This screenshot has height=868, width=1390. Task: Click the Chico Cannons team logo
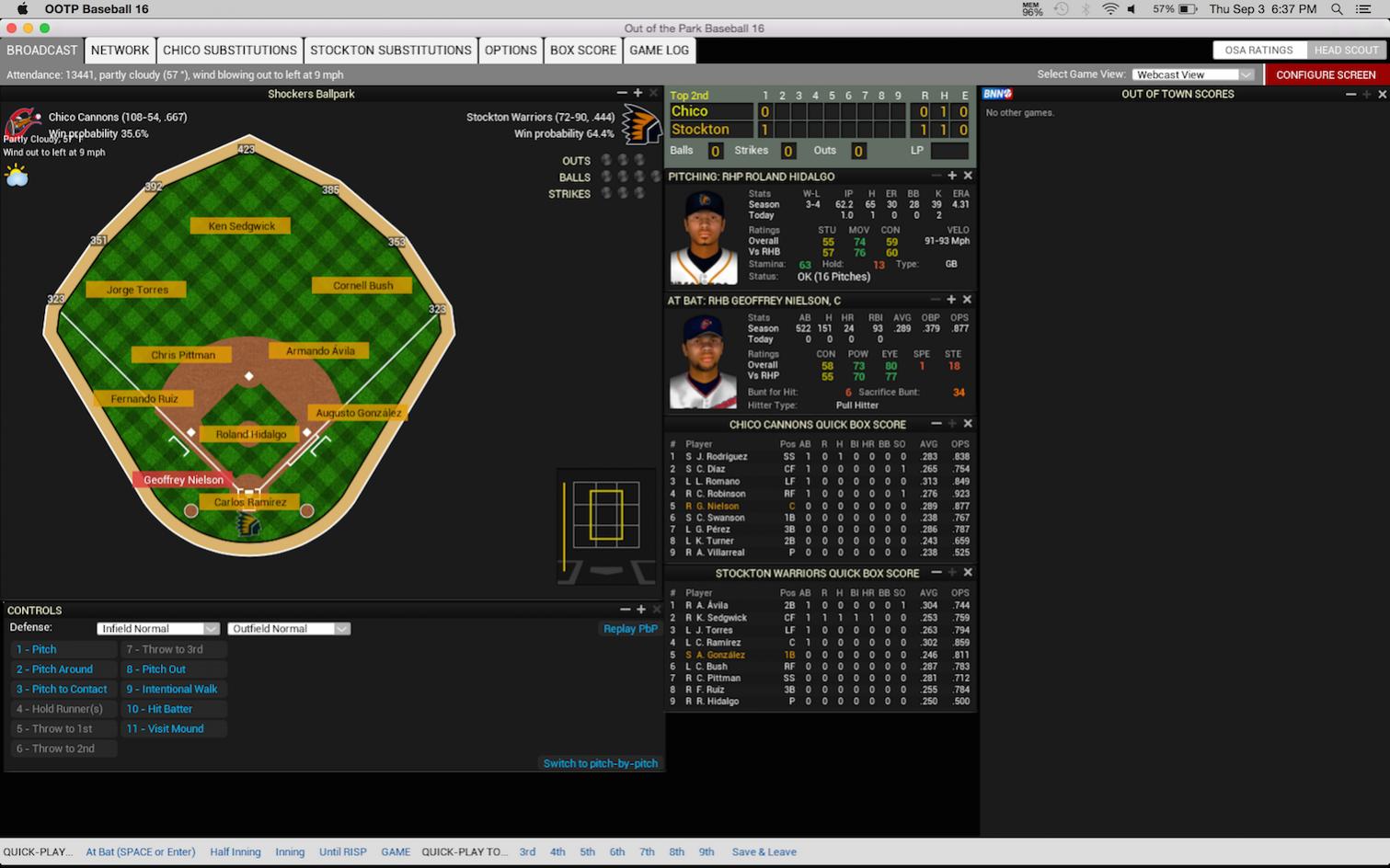click(22, 123)
